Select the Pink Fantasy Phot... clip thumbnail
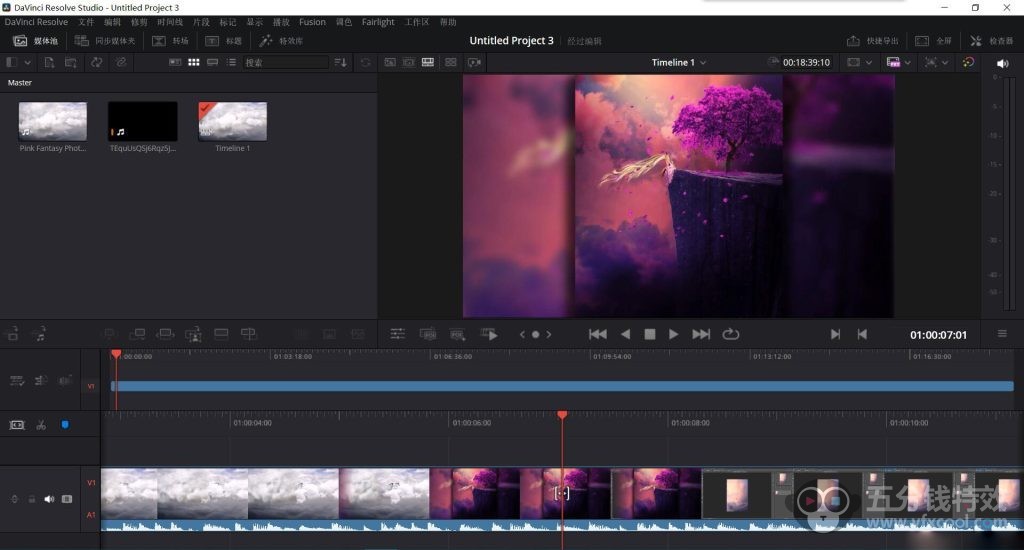 (53, 121)
